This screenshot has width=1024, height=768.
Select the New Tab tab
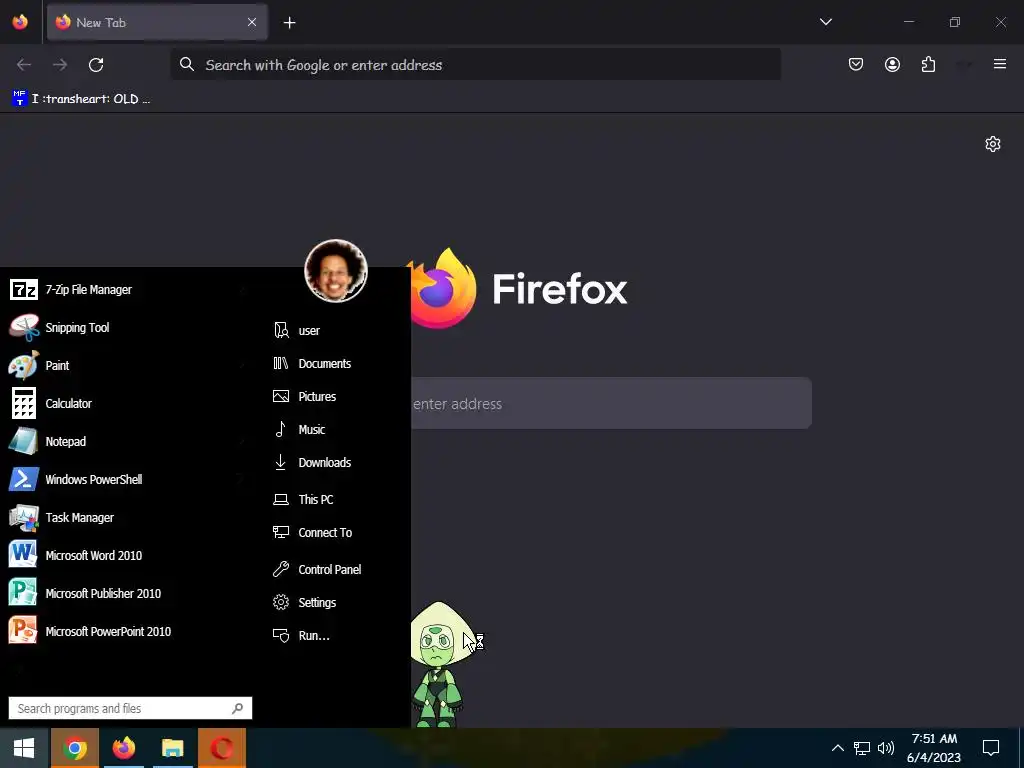click(157, 22)
